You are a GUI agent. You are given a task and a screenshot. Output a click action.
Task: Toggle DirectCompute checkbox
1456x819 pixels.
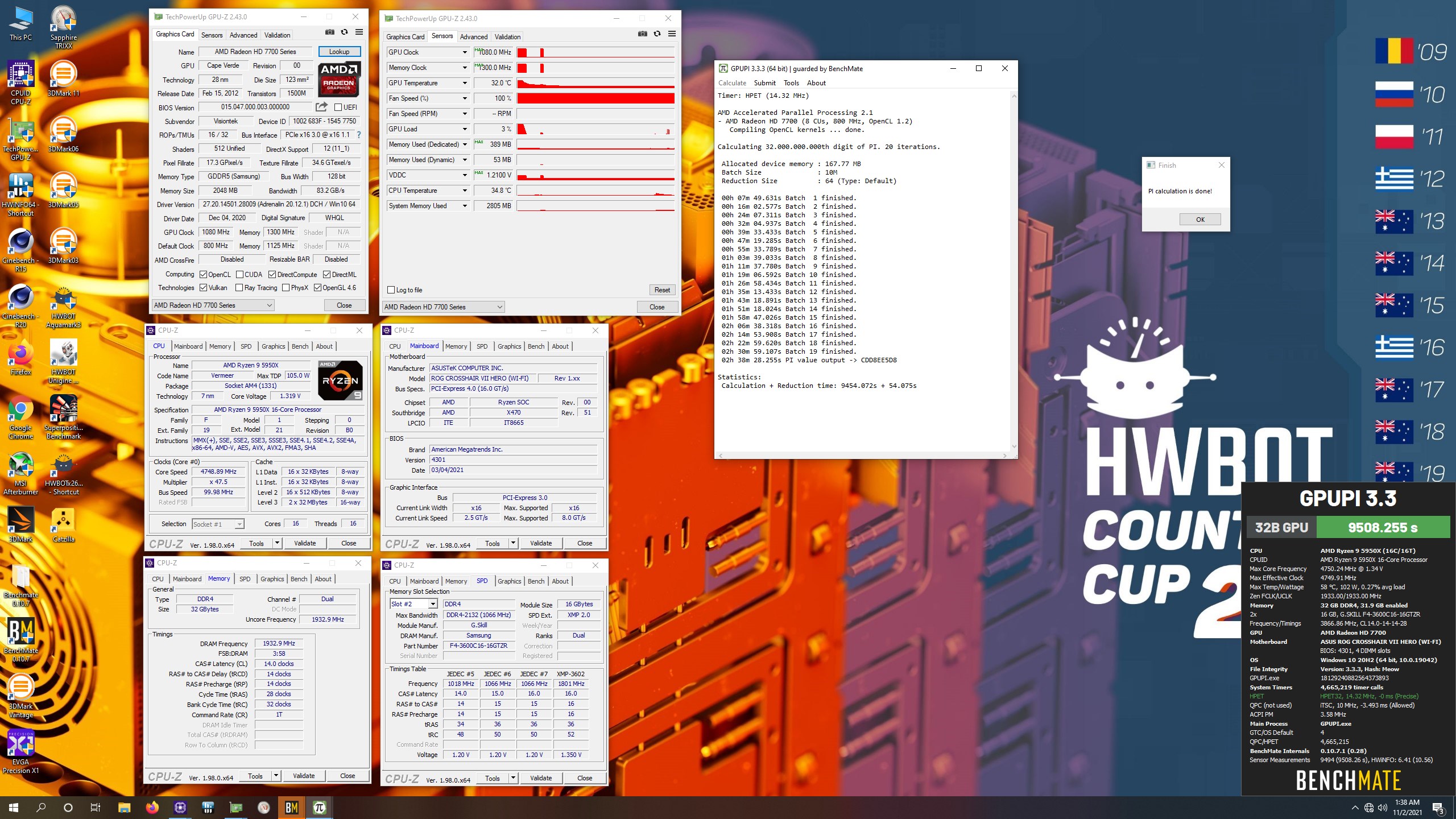coord(272,275)
